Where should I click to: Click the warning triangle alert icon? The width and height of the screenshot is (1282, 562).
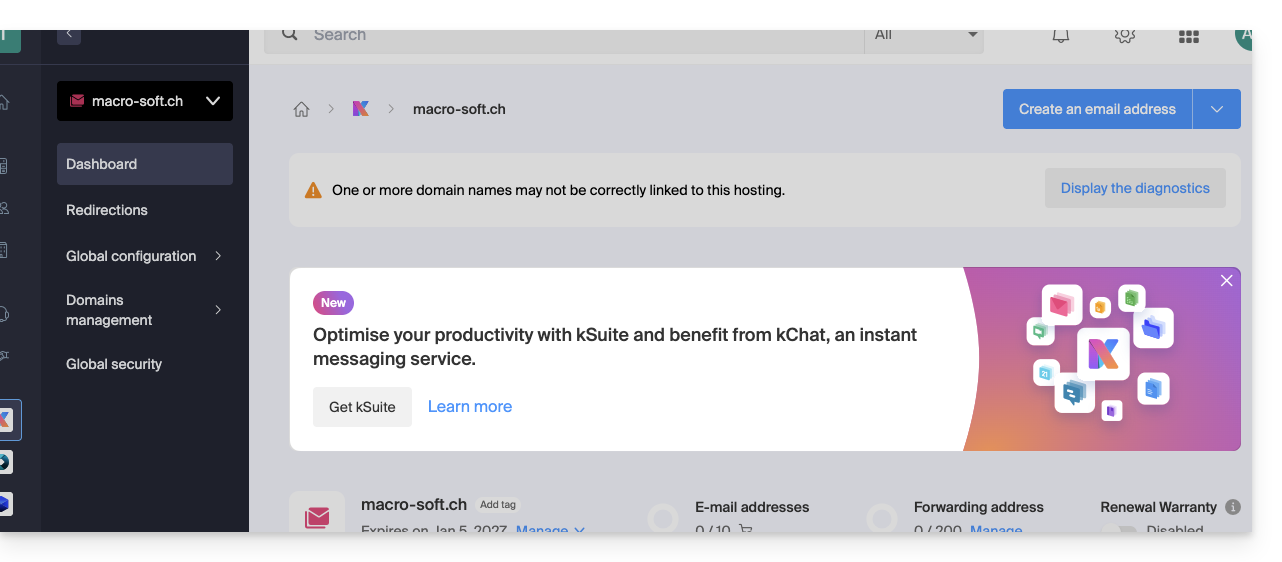click(x=313, y=190)
